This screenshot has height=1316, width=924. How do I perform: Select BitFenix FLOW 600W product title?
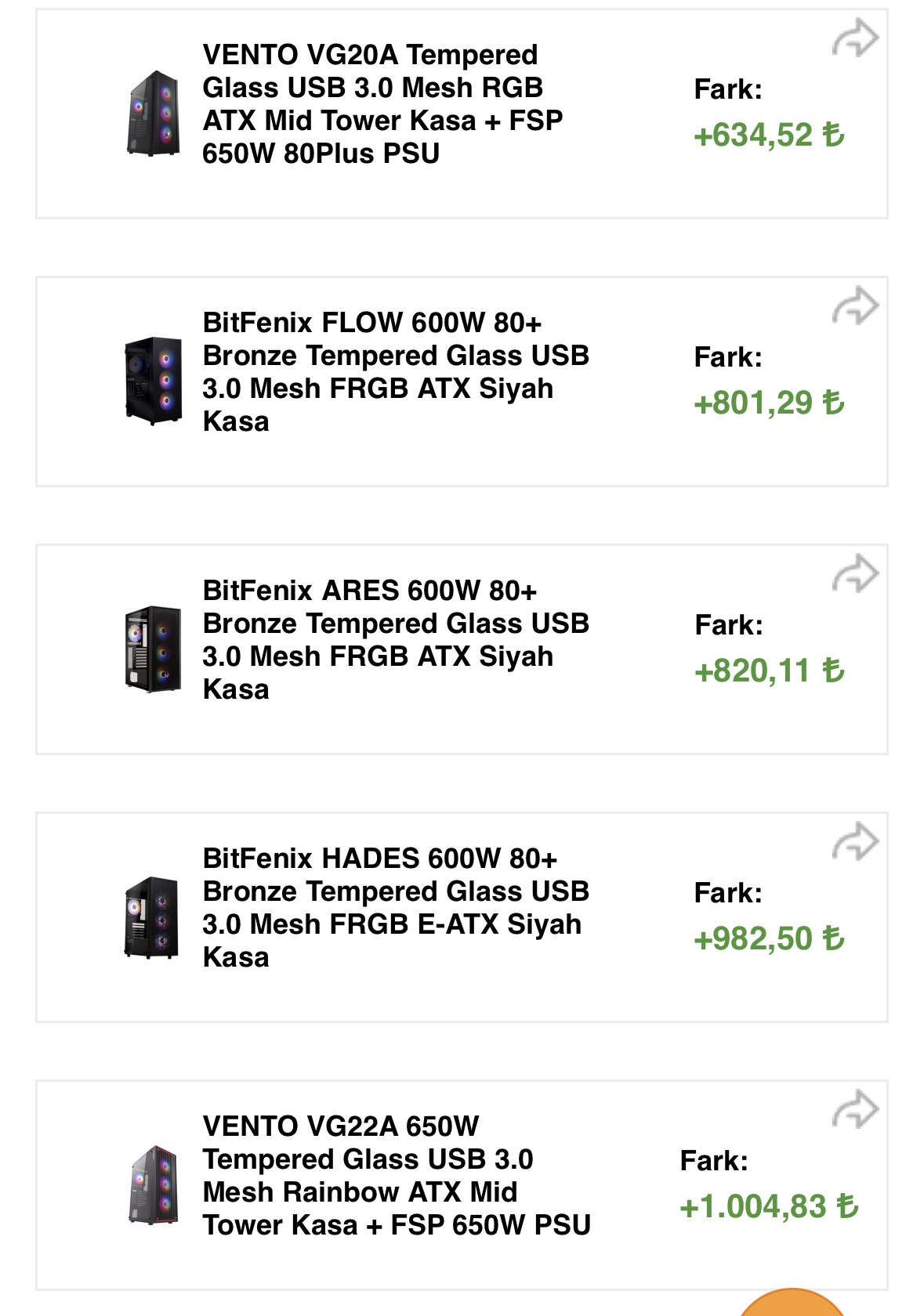tap(396, 372)
